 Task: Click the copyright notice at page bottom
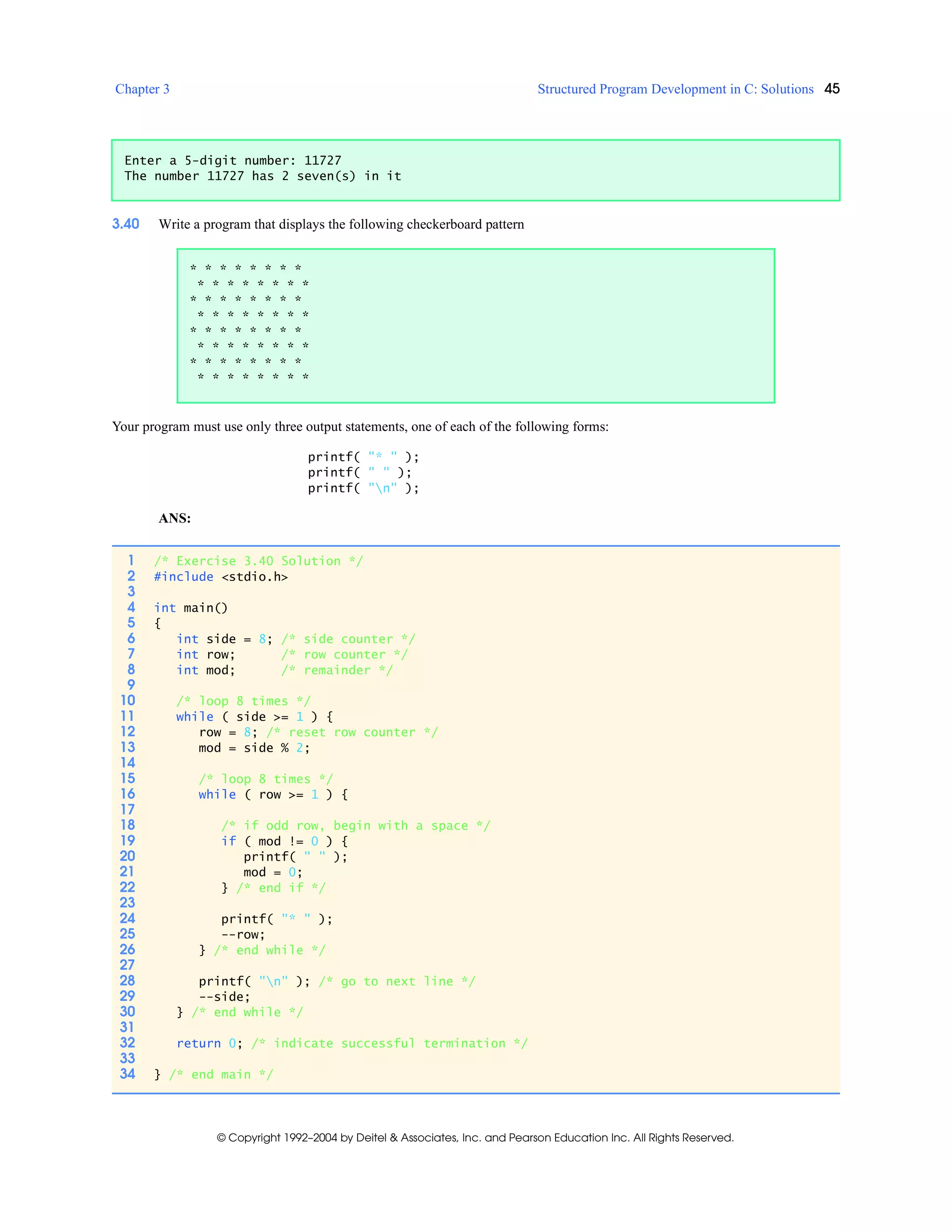click(x=476, y=1138)
